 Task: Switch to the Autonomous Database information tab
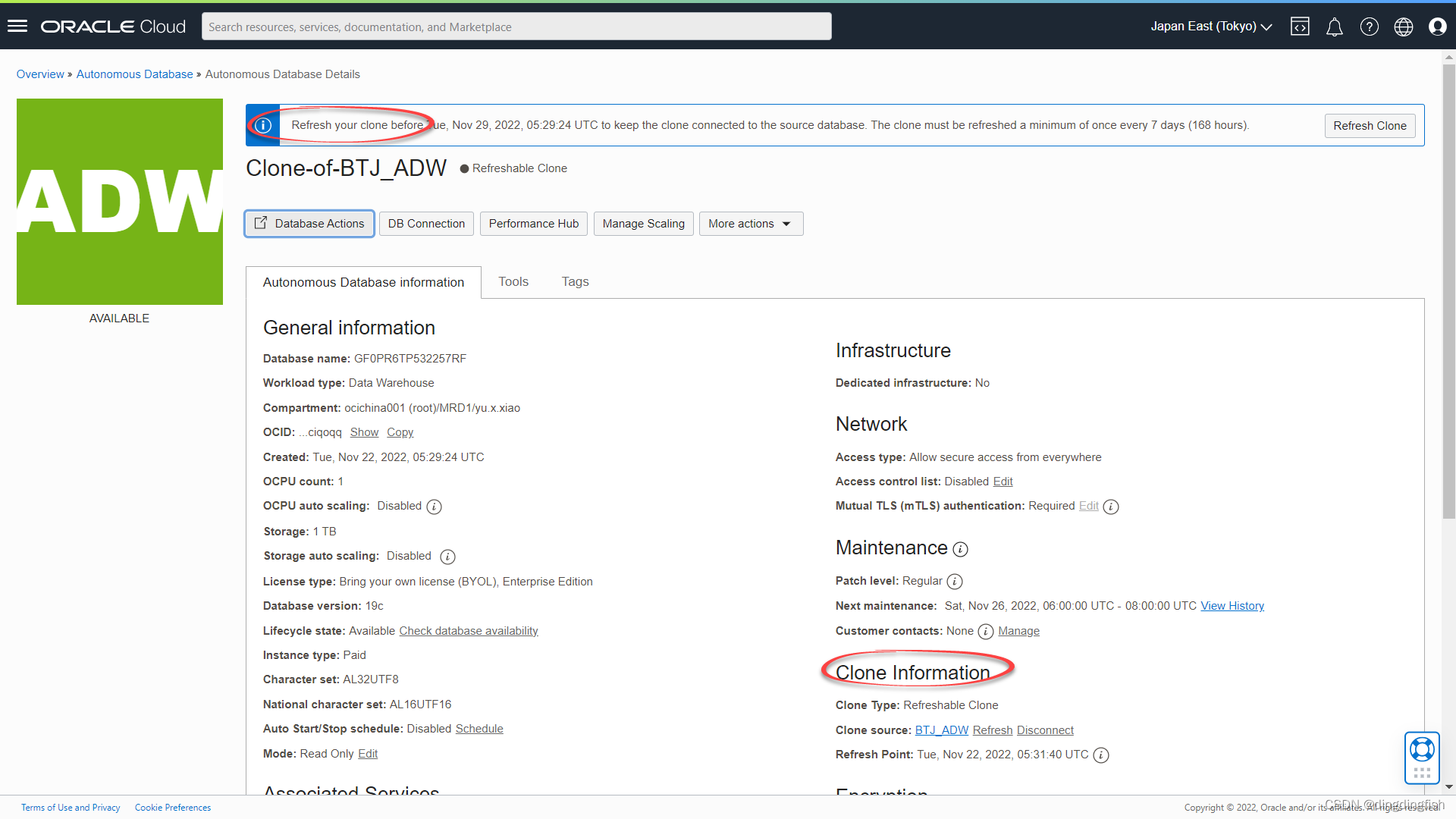(x=363, y=282)
